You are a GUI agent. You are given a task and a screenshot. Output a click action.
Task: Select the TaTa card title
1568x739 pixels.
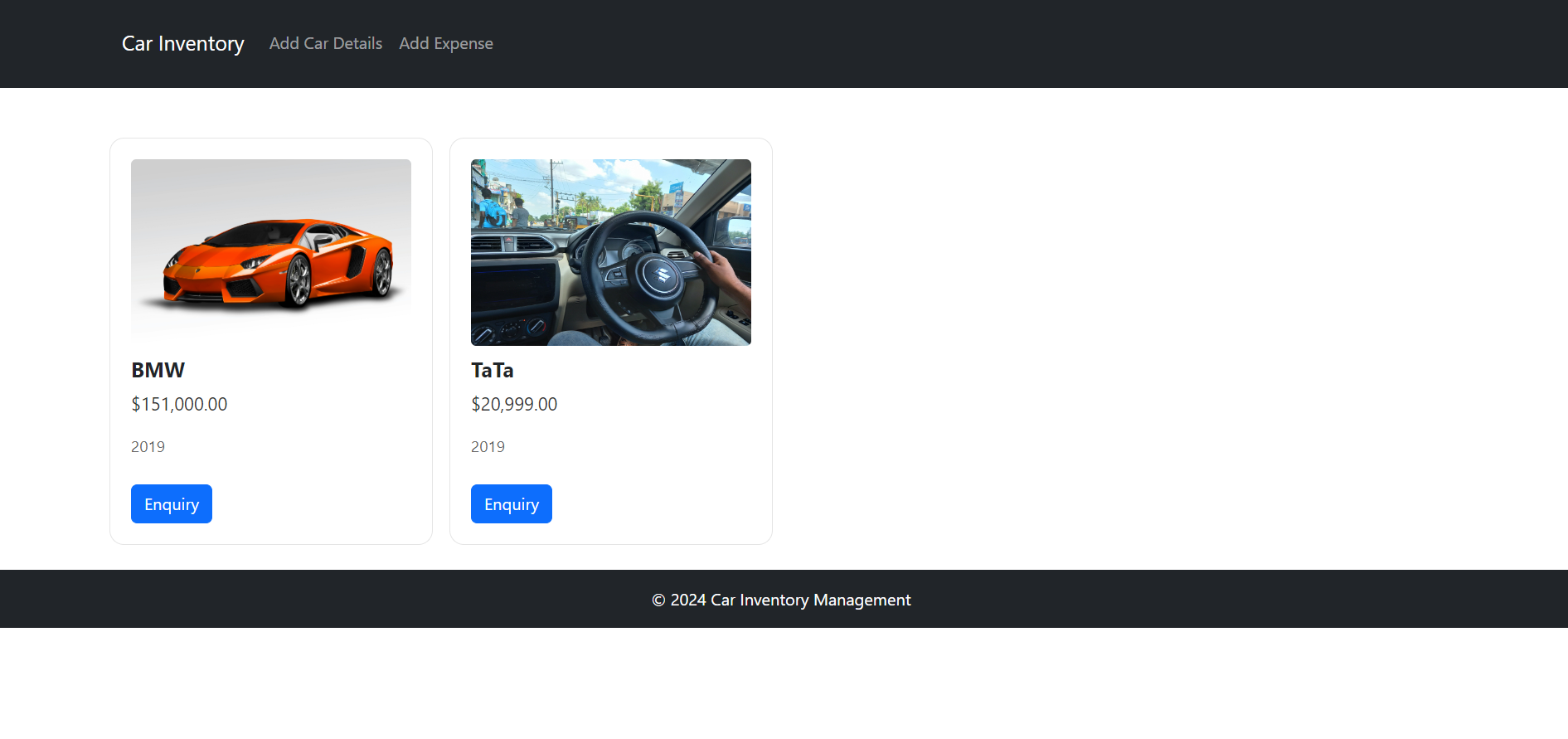coord(492,370)
